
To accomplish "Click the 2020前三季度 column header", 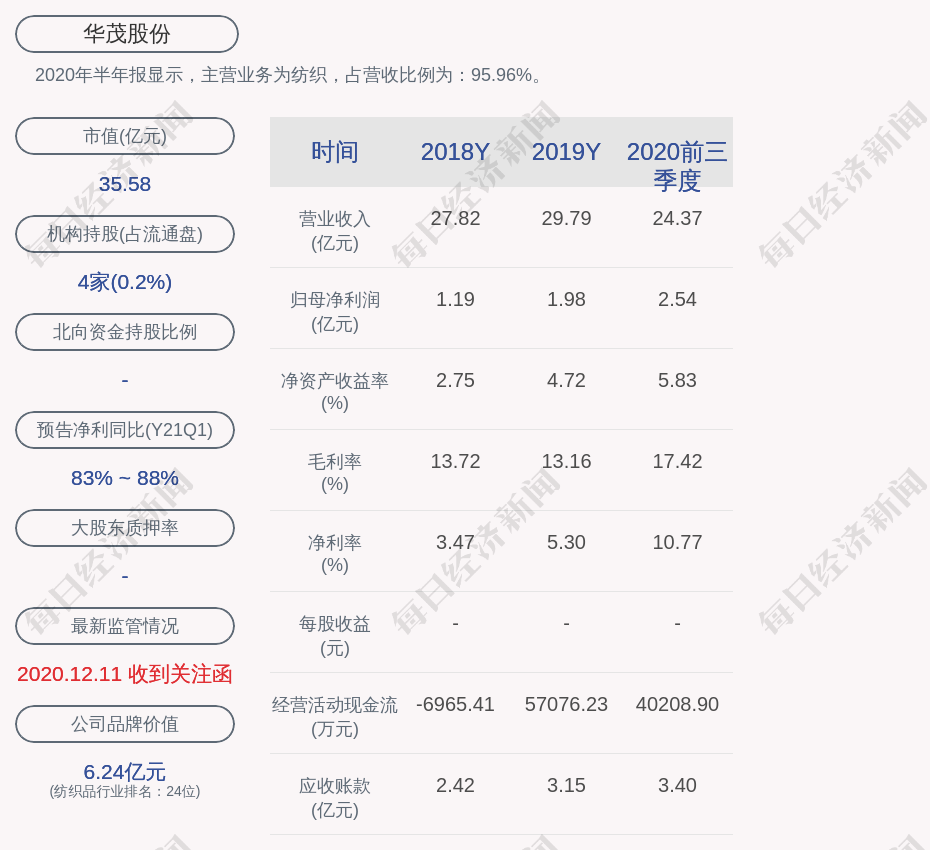I will 677,166.
